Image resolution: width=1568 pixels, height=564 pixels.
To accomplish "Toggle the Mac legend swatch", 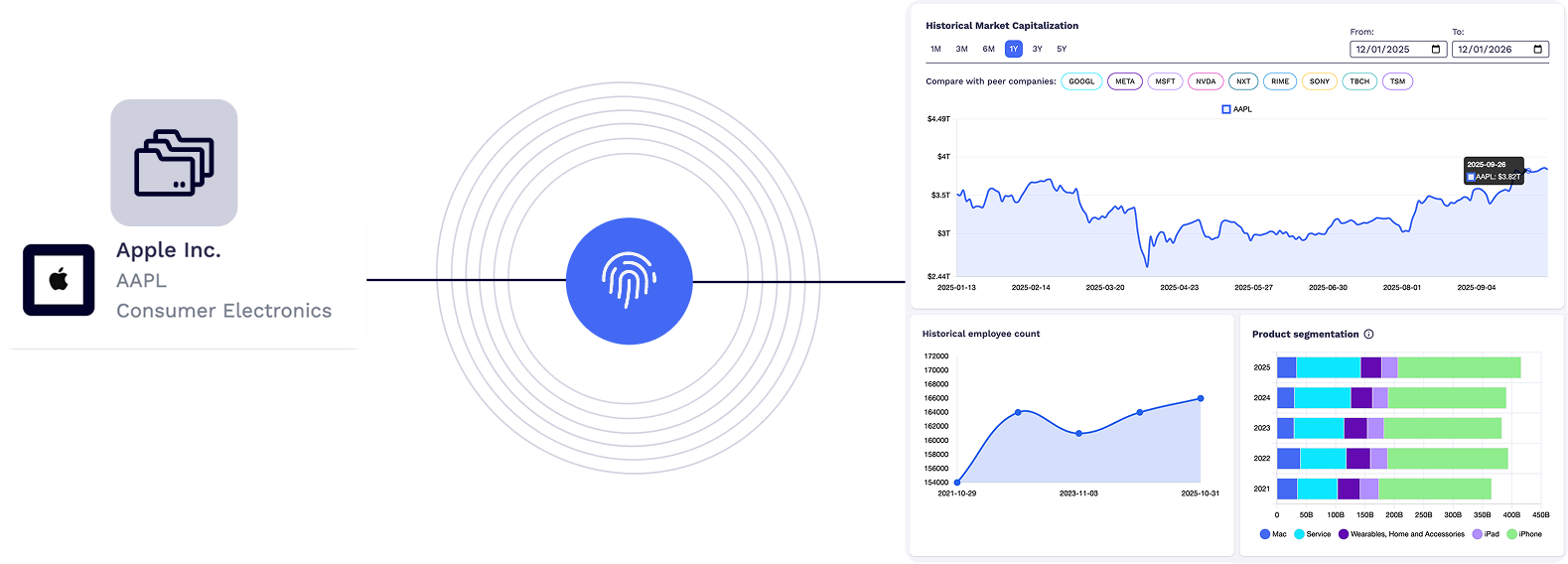I will [x=1265, y=534].
